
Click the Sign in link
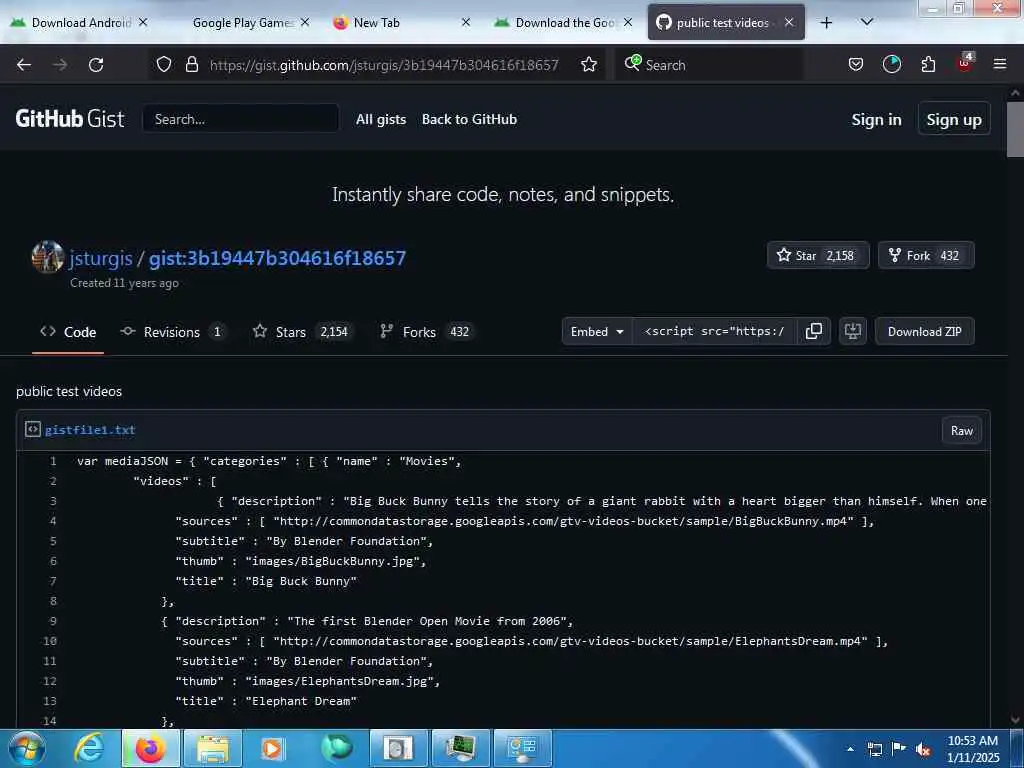coord(876,120)
